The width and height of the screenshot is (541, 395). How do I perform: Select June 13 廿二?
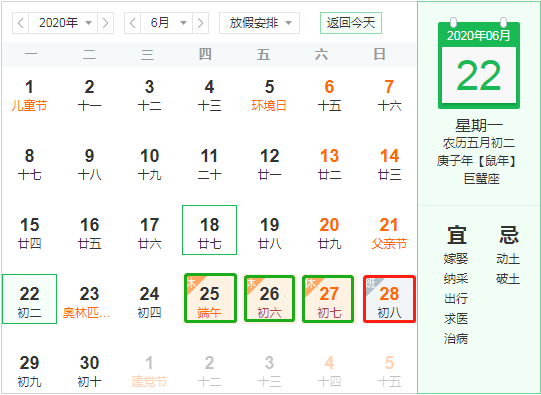329,164
